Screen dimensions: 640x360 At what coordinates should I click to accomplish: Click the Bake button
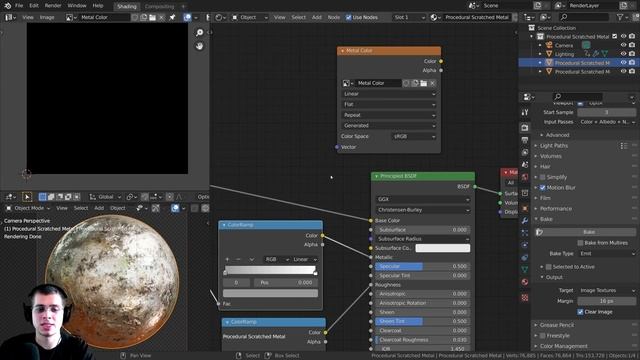[x=589, y=232]
